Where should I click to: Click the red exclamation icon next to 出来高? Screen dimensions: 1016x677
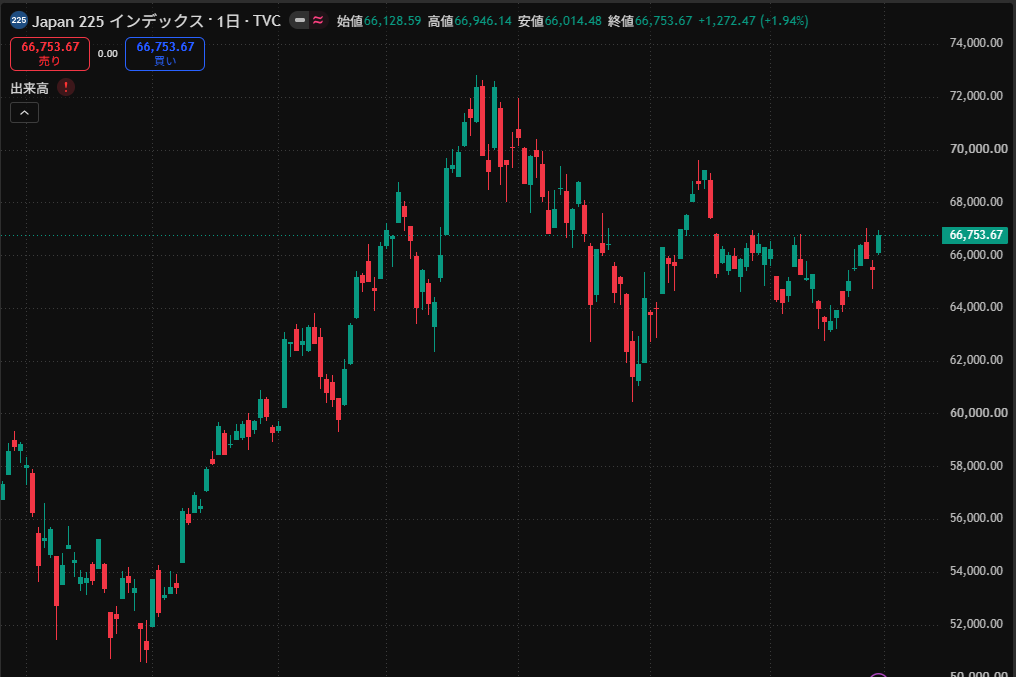[x=65, y=87]
